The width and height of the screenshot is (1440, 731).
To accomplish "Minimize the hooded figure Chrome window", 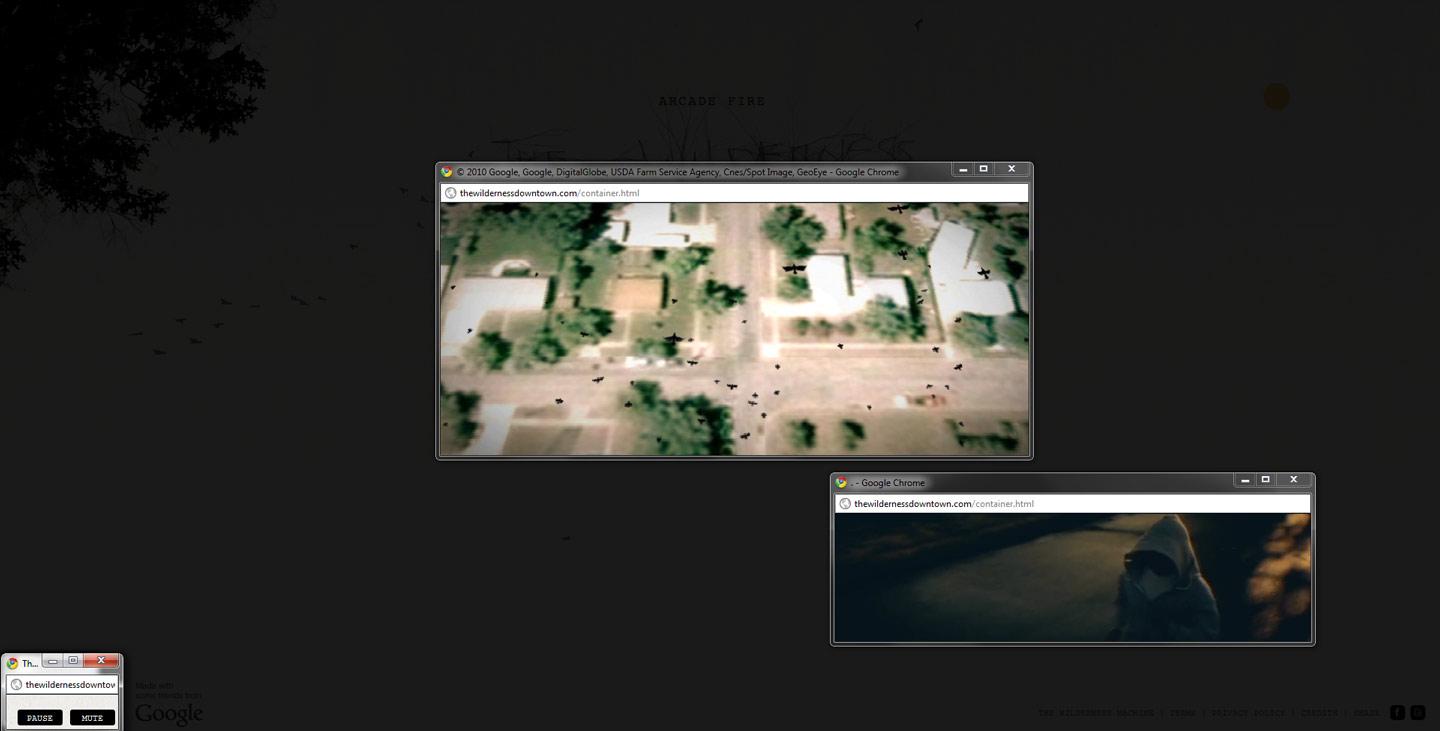I will coord(1245,481).
